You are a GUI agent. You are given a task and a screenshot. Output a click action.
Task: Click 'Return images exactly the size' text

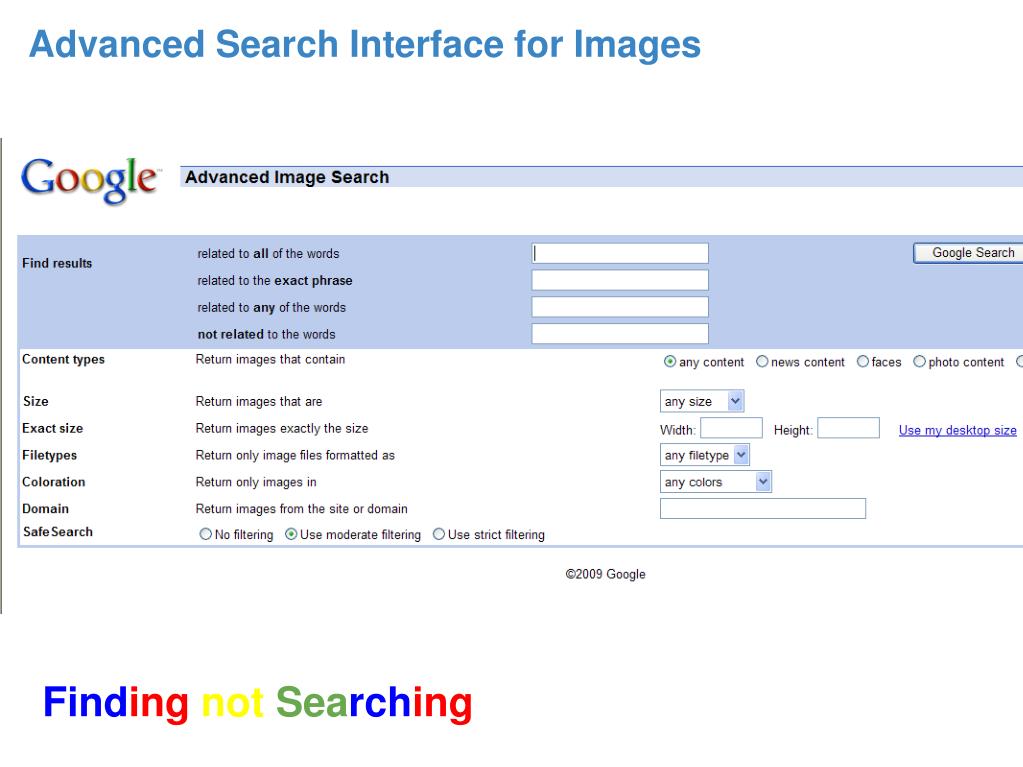[282, 429]
